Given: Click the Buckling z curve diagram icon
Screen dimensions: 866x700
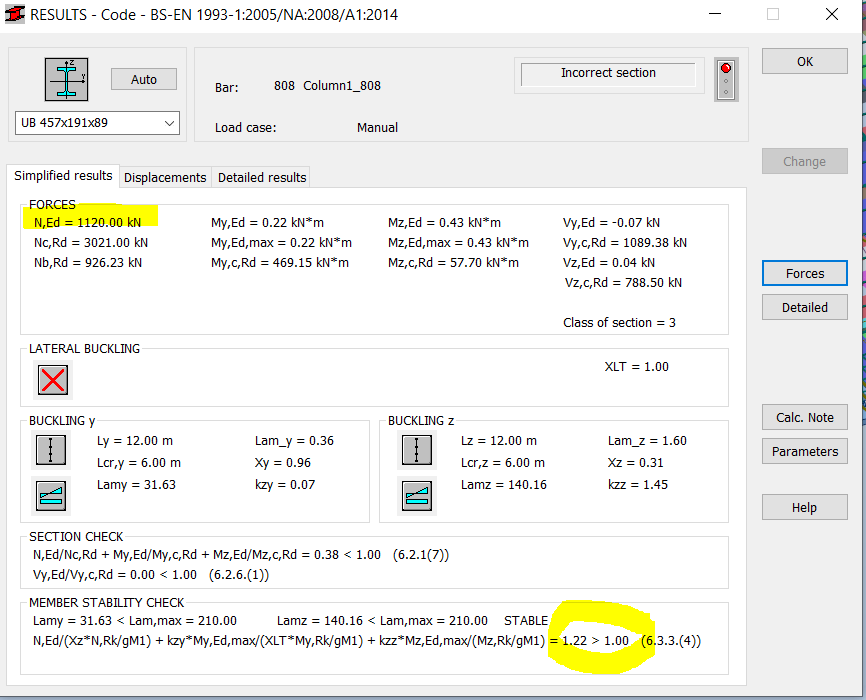Looking at the screenshot, I should click(x=415, y=494).
